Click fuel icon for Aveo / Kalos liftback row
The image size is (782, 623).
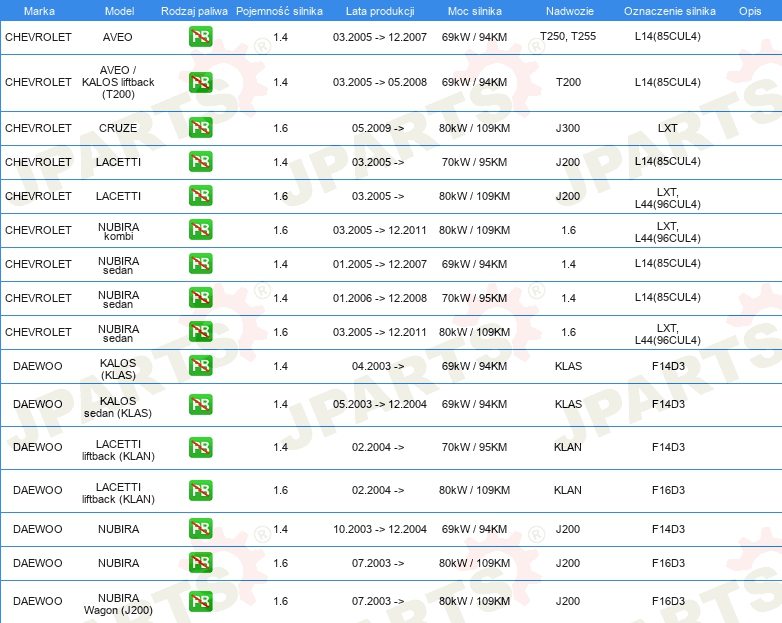(x=200, y=82)
